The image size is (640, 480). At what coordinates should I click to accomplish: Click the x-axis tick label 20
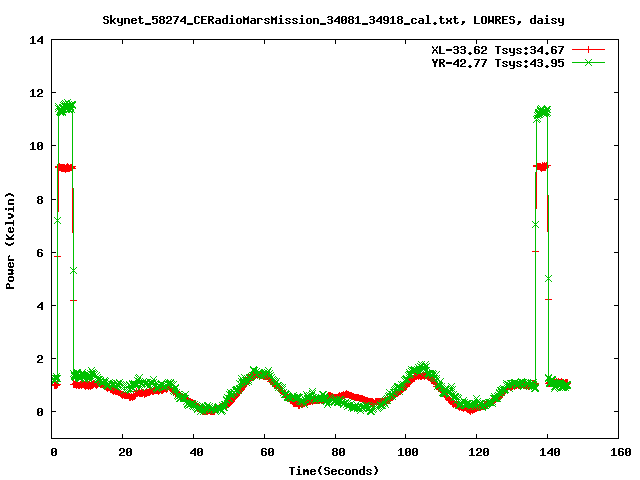(125, 452)
